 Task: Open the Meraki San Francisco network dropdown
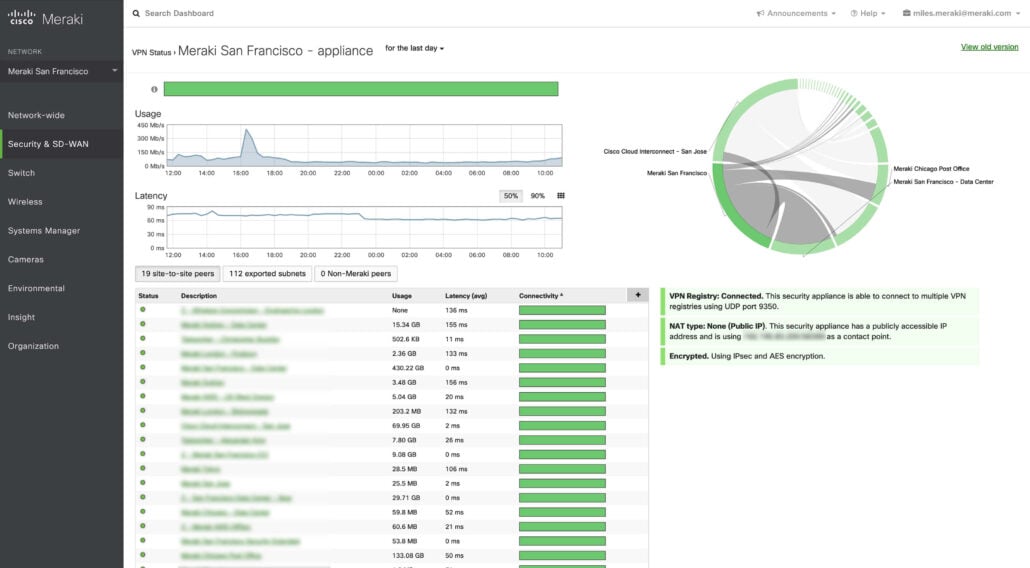[x=62, y=71]
